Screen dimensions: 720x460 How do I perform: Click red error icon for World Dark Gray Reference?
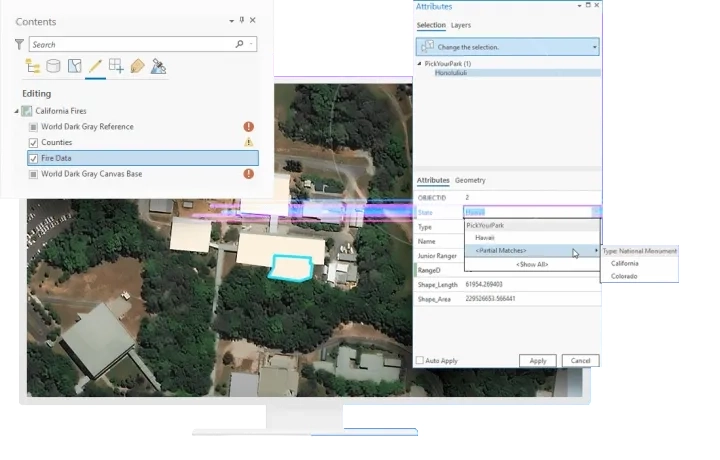click(x=249, y=127)
